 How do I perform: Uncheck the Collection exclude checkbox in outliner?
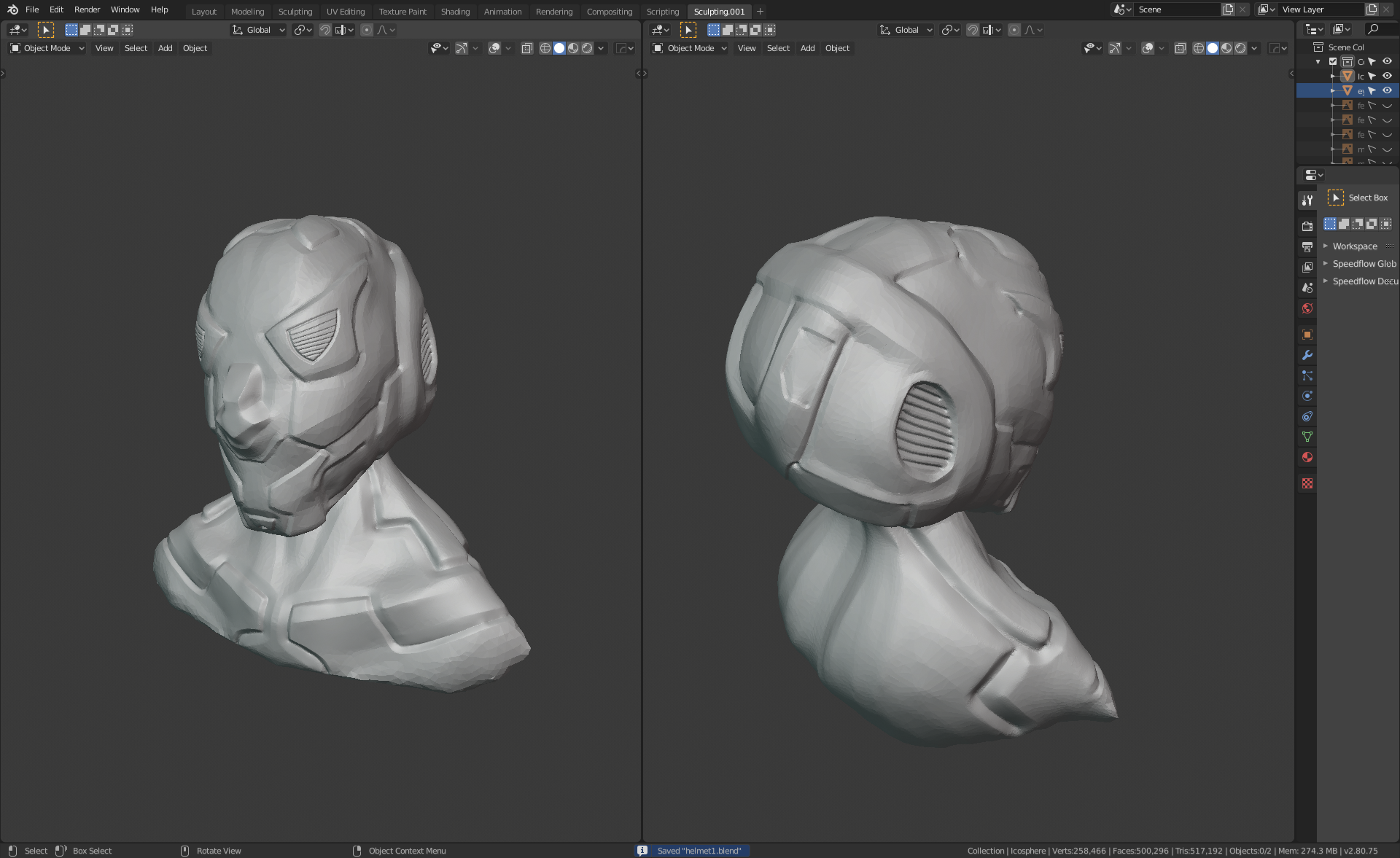click(x=1333, y=62)
